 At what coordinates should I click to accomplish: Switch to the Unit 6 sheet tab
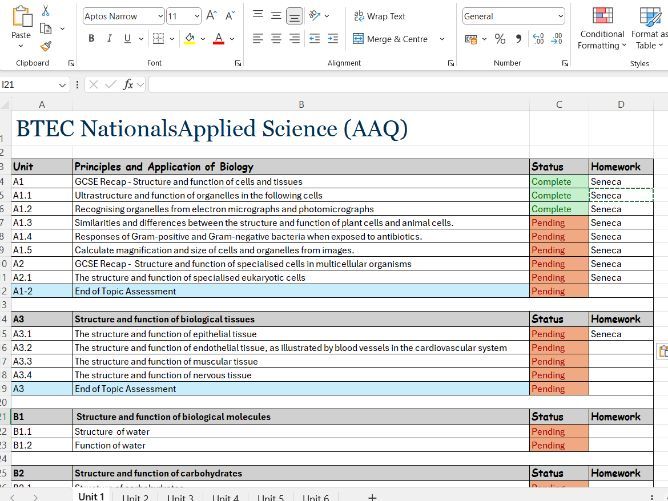(x=316, y=497)
